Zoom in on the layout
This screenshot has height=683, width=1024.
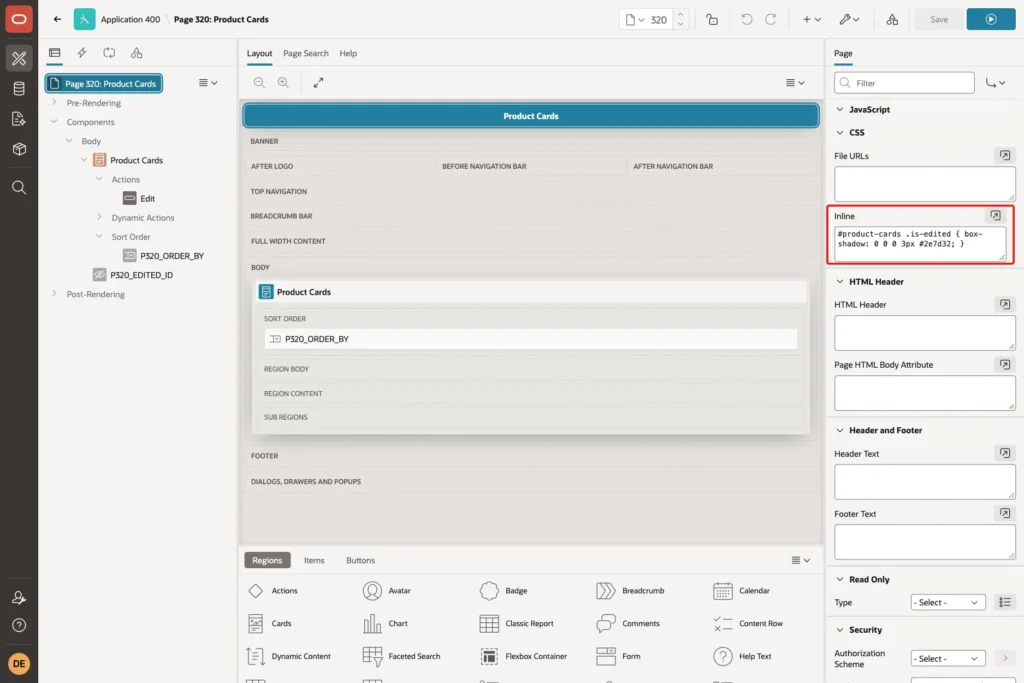[283, 83]
